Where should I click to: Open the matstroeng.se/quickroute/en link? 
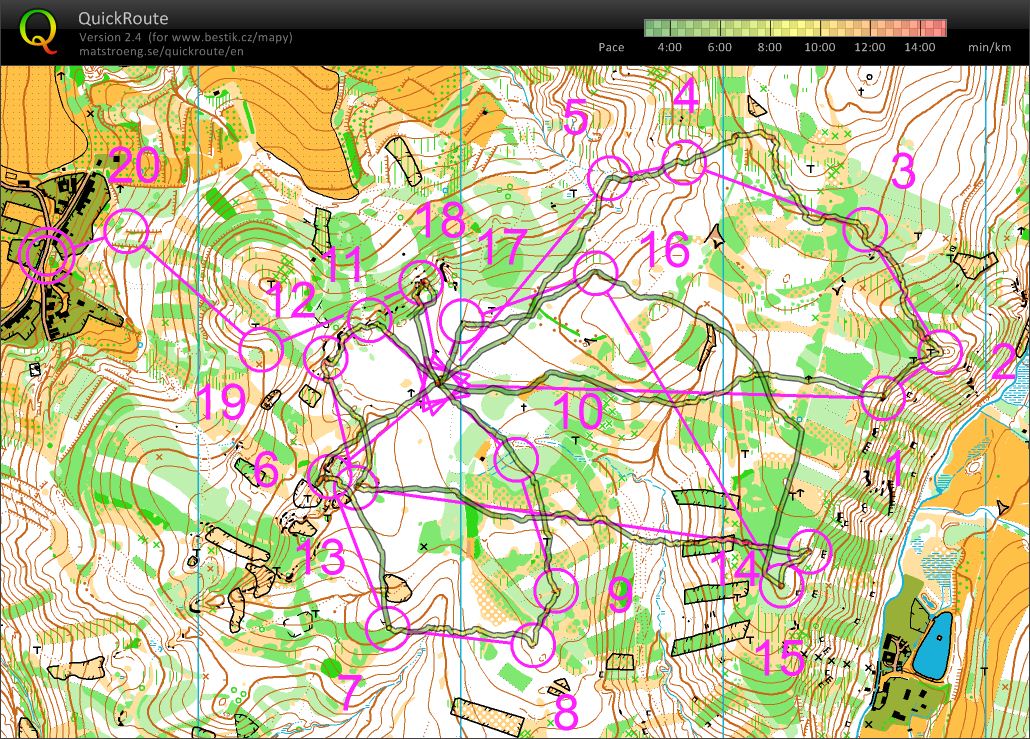161,51
